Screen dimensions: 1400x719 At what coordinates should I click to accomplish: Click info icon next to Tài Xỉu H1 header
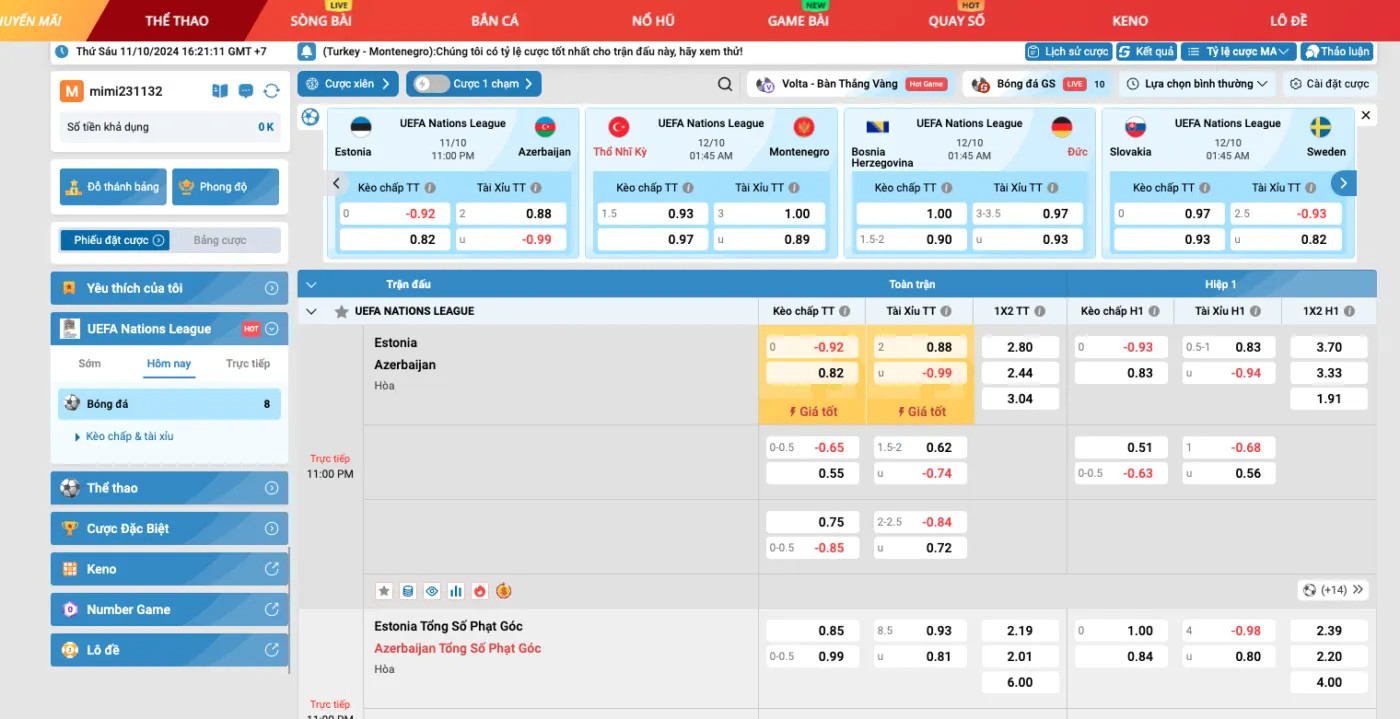(1256, 311)
